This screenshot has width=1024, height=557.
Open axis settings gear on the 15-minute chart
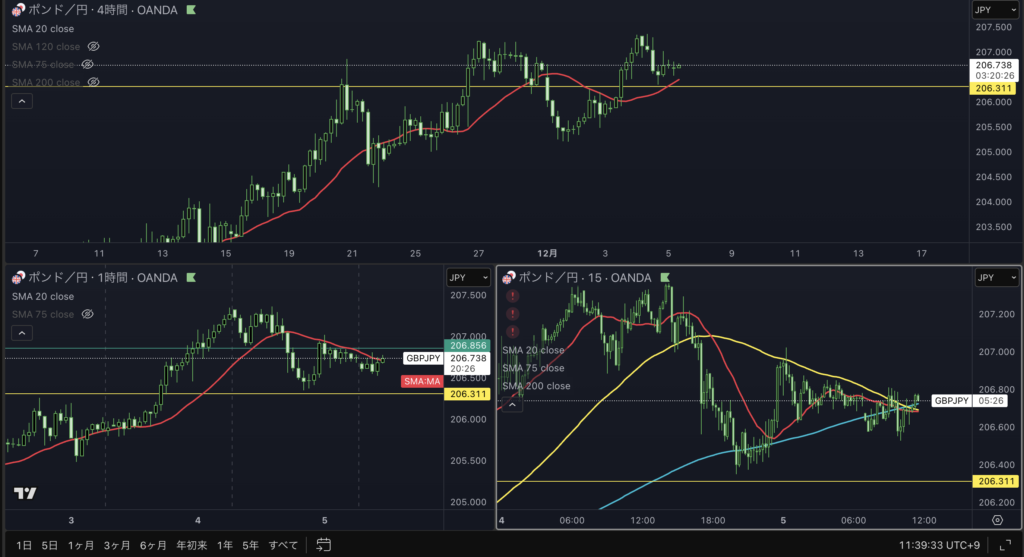click(x=997, y=520)
